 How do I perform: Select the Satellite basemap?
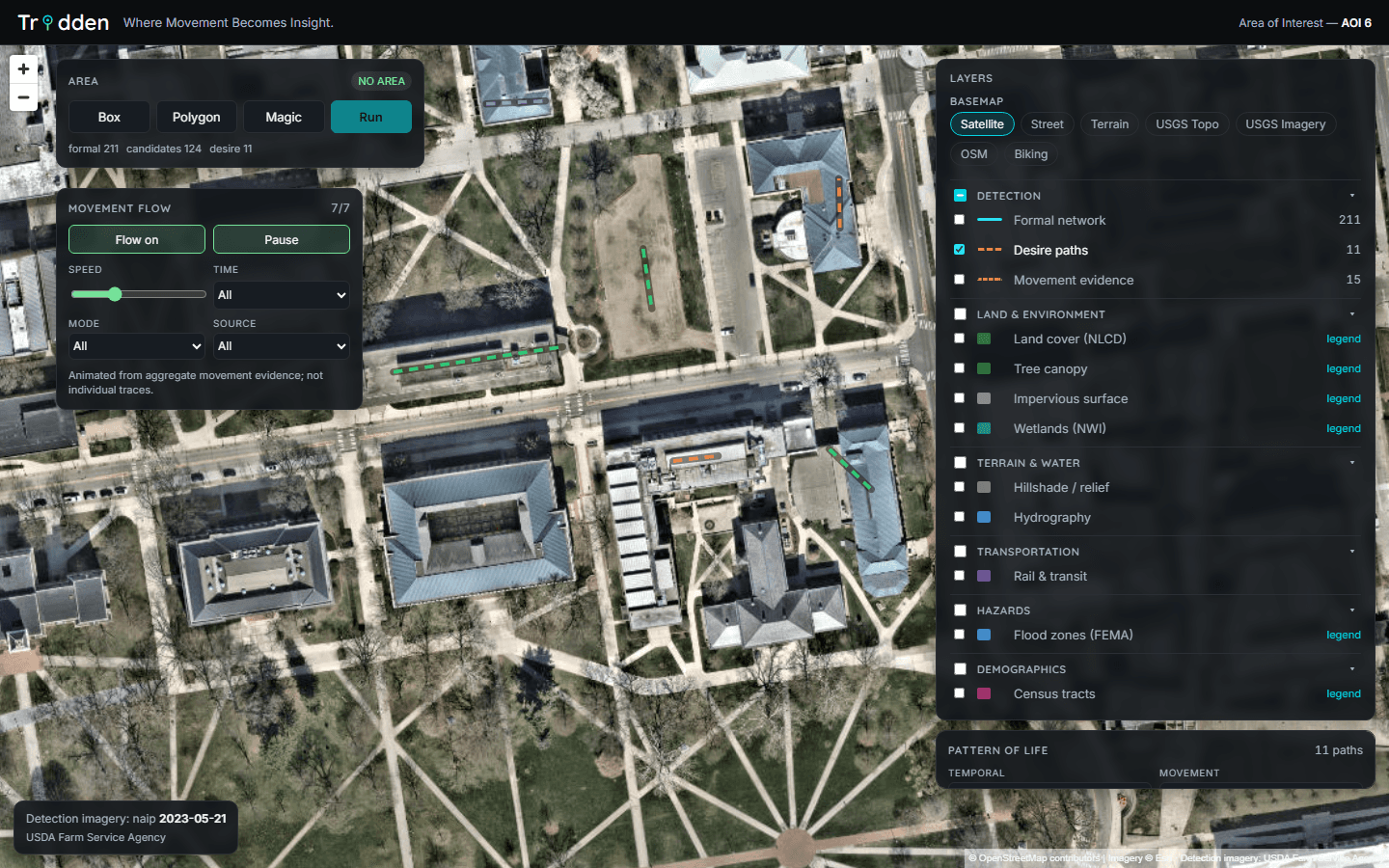click(x=982, y=124)
